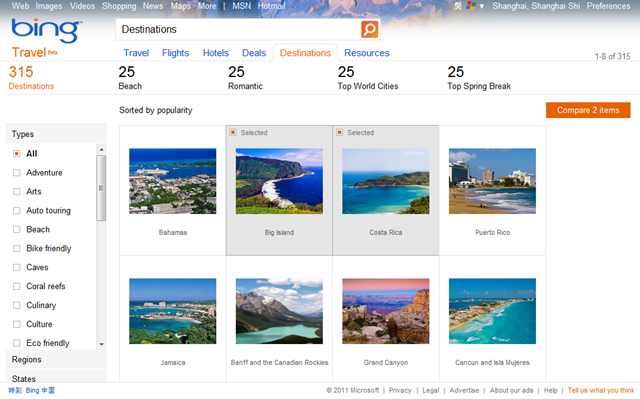Viewport: 640px width, 399px height.
Task: Open Cancun and Isla Mujeres thumbnail
Action: (x=492, y=311)
